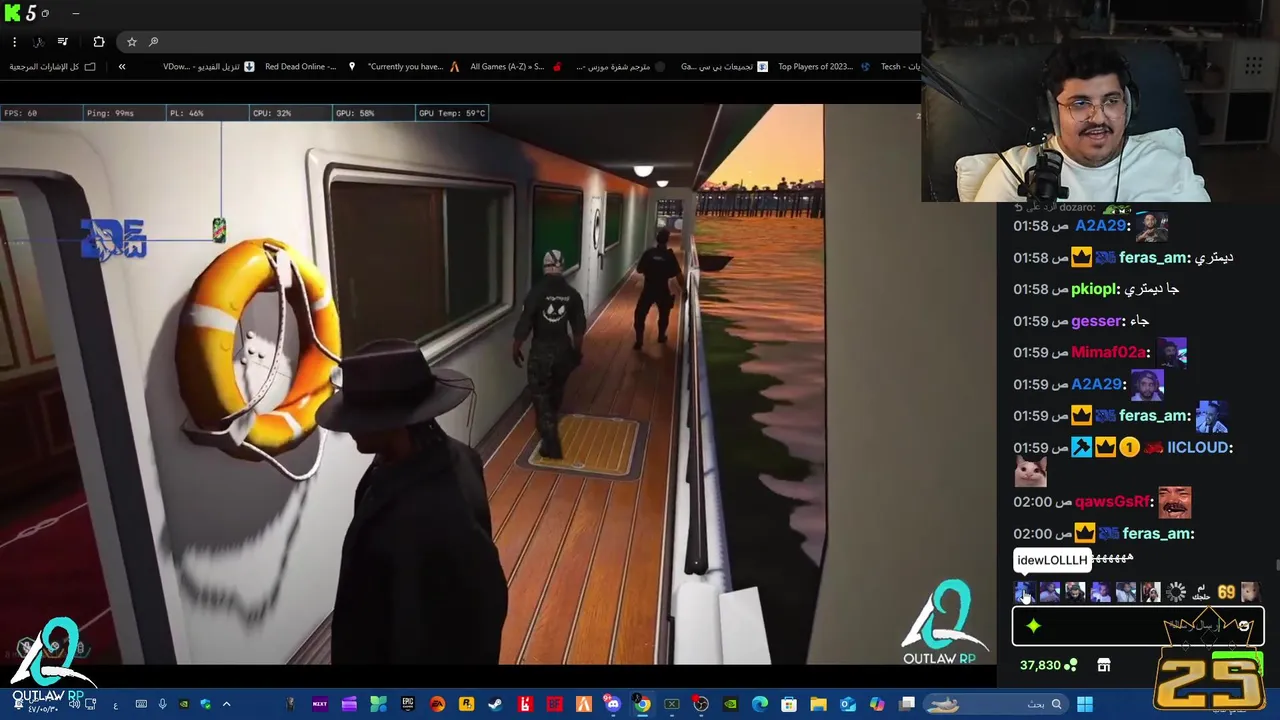
Task: Open the channel points shop icon
Action: [x=1104, y=665]
